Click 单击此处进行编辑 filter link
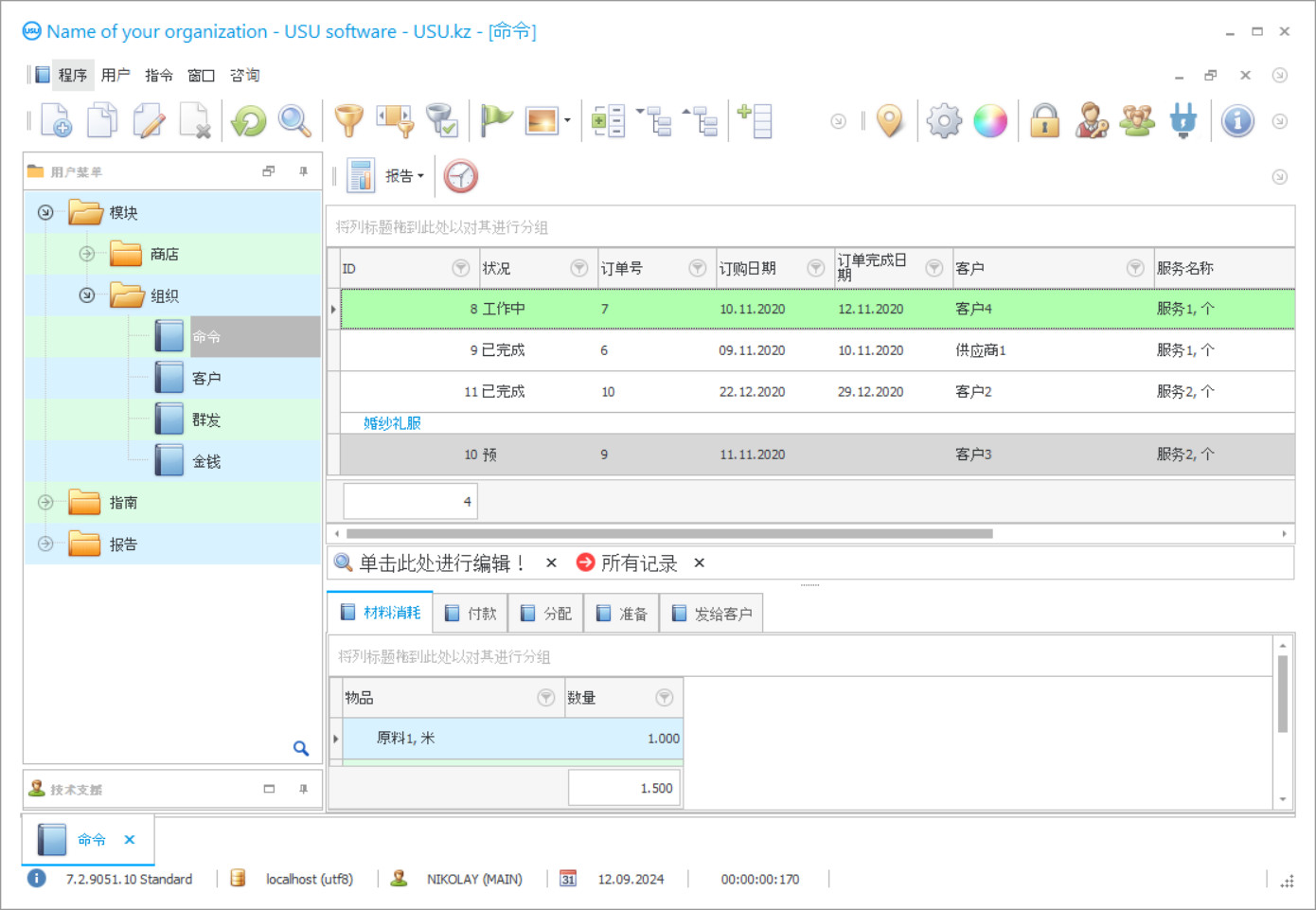The image size is (1316, 910). pos(441,563)
